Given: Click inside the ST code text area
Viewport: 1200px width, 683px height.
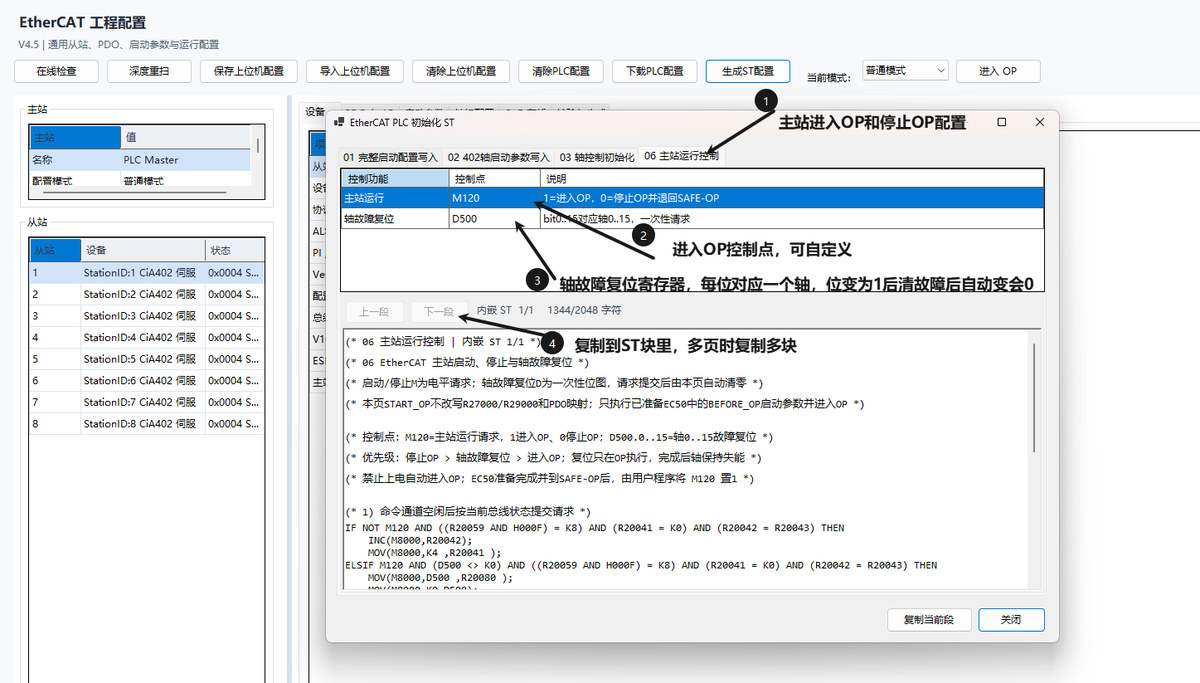Looking at the screenshot, I should click(685, 460).
